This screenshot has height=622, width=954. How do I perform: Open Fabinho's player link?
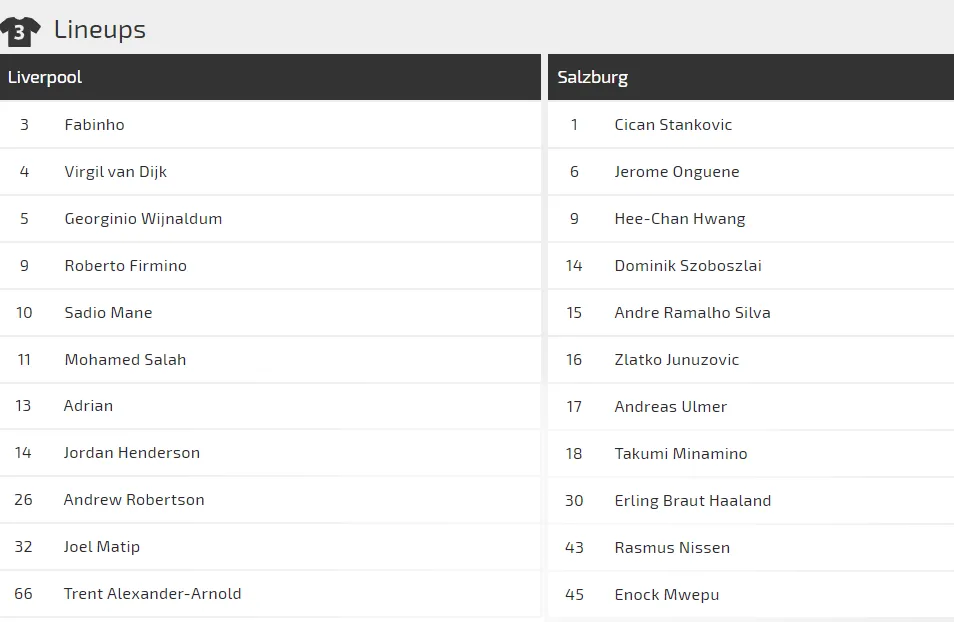[x=94, y=125]
